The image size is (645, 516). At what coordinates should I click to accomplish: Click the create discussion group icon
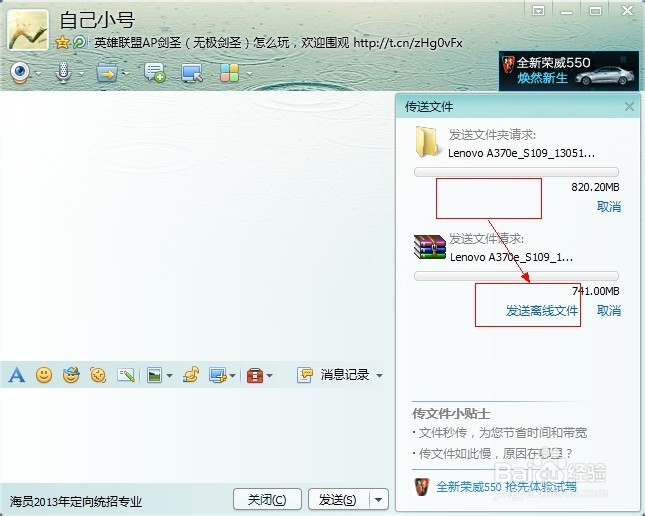155,72
